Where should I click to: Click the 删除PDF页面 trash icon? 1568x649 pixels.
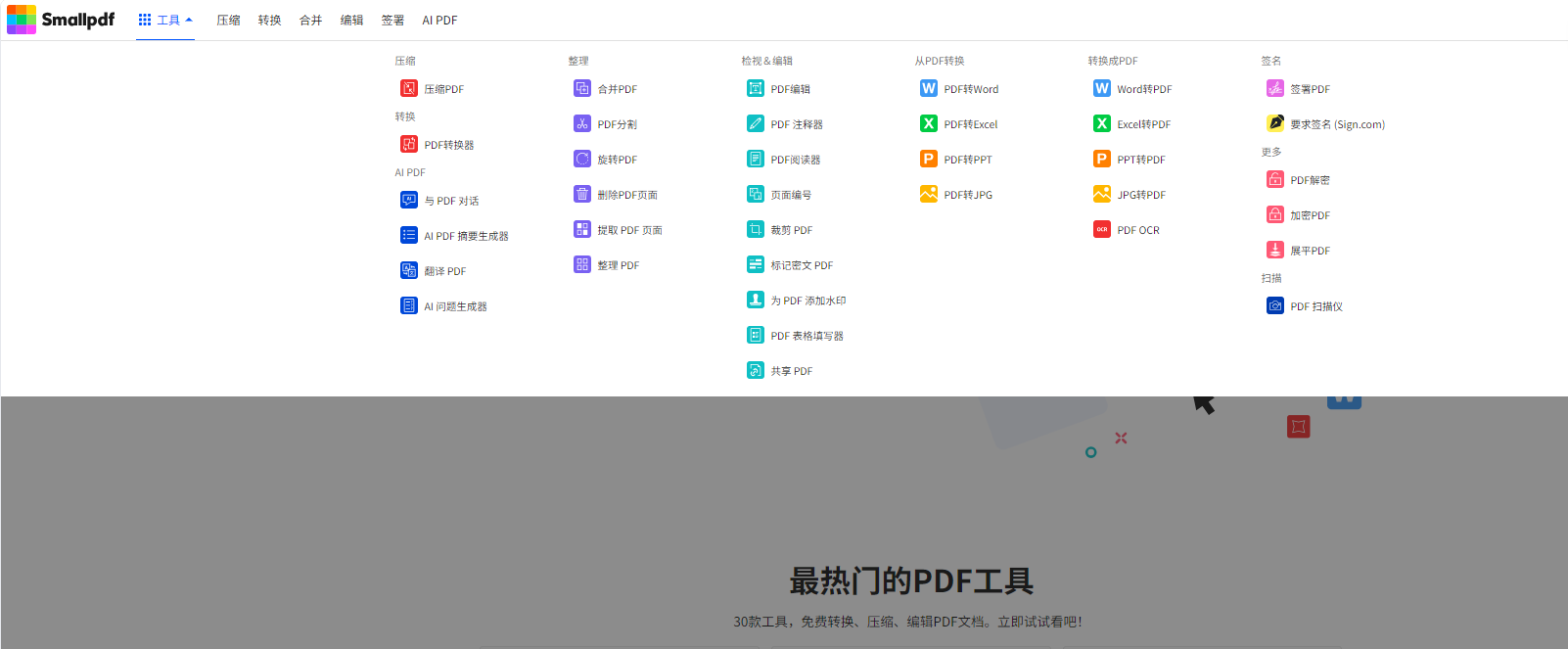coord(582,195)
